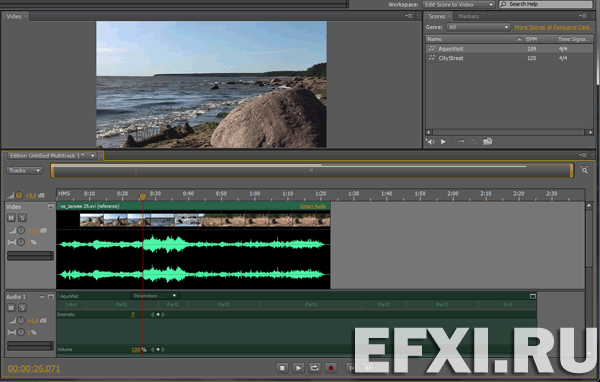Switch to the Markers tab
600x382 pixels.
point(468,16)
